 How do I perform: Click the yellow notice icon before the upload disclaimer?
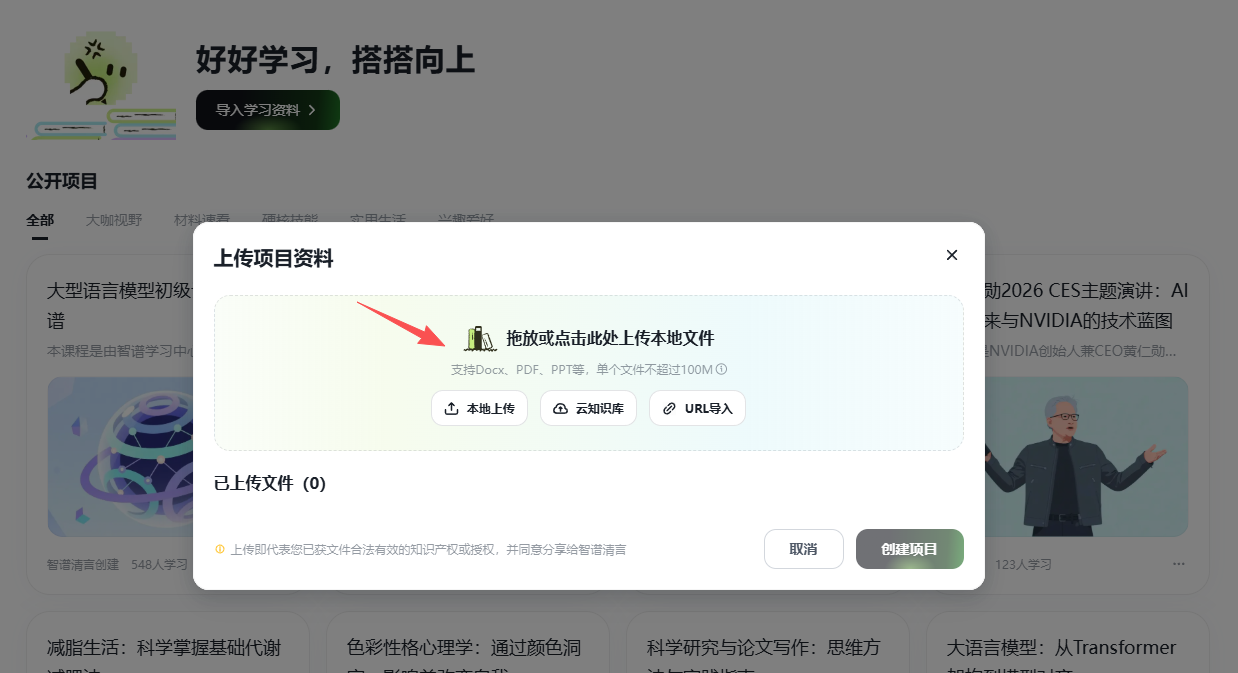(x=220, y=549)
